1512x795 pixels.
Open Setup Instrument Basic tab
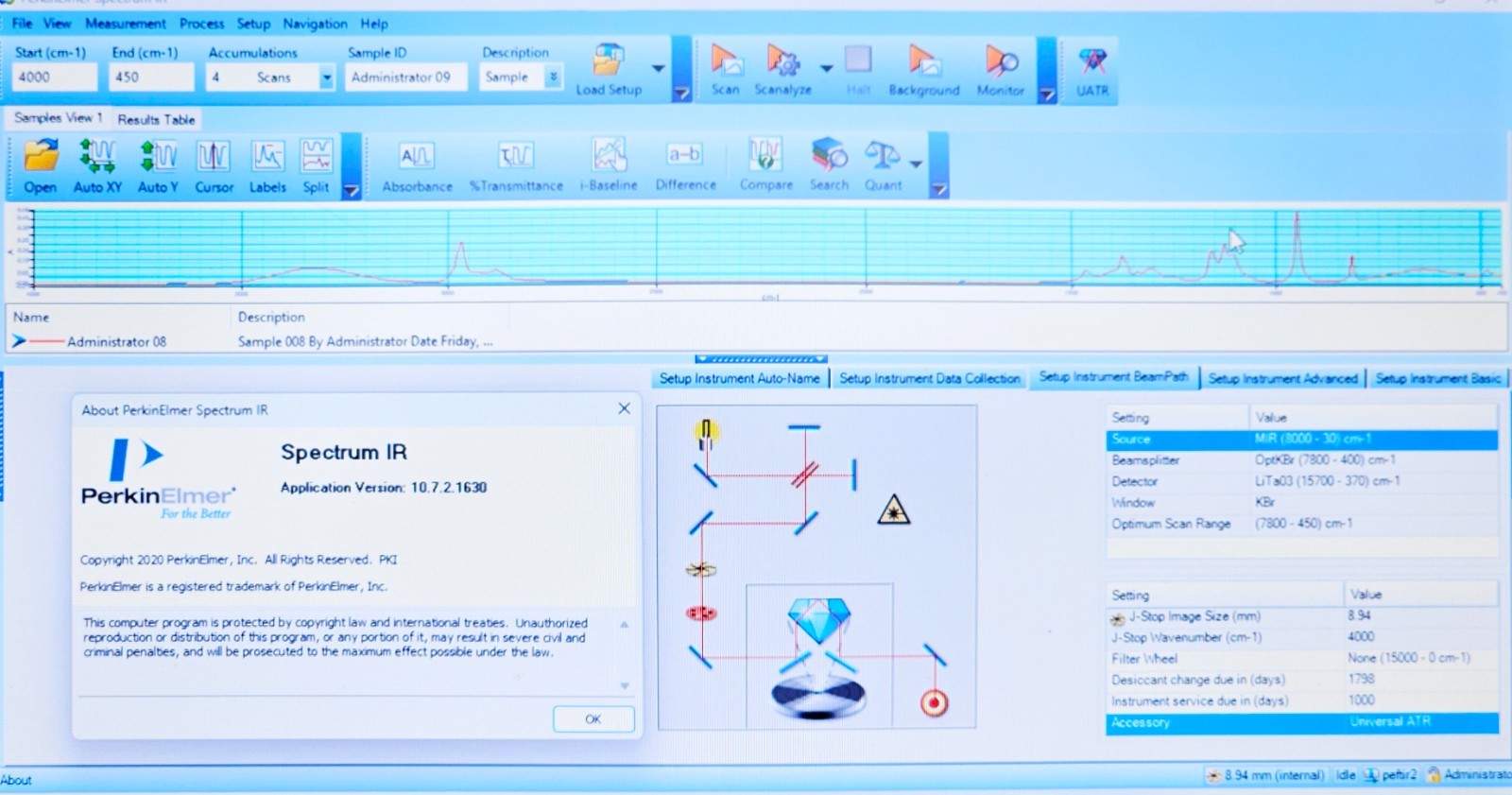tap(1437, 378)
